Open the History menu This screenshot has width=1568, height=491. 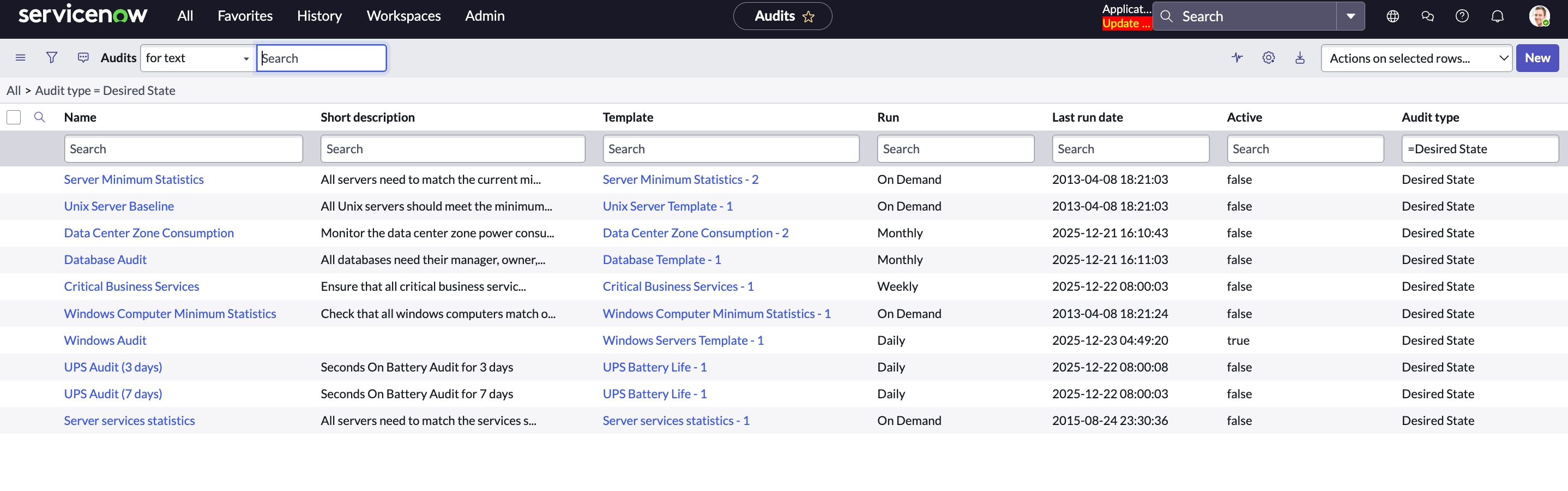pyautogui.click(x=319, y=16)
